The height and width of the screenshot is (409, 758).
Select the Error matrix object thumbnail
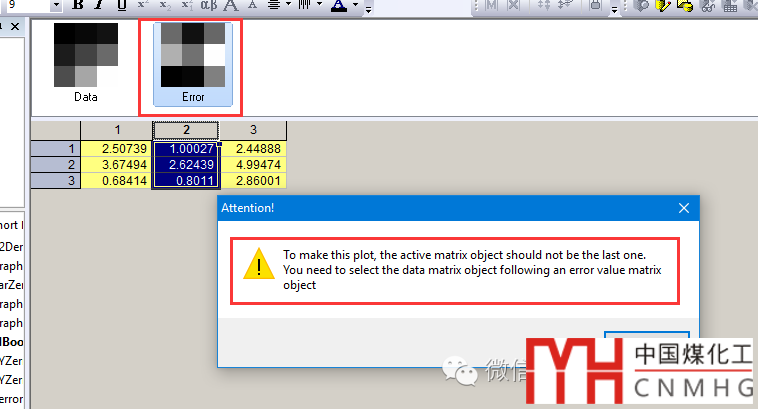pos(193,63)
